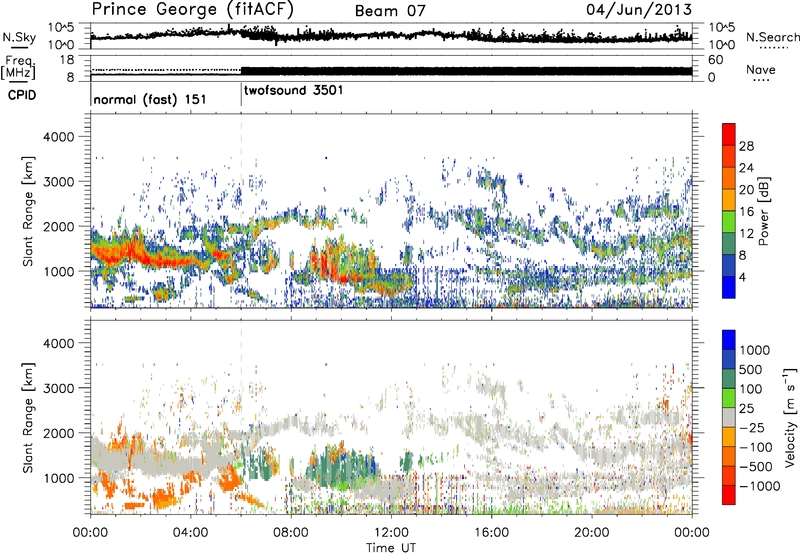Click the blue top segment of Velocity colorbar
The image size is (800, 554).
tap(729, 340)
